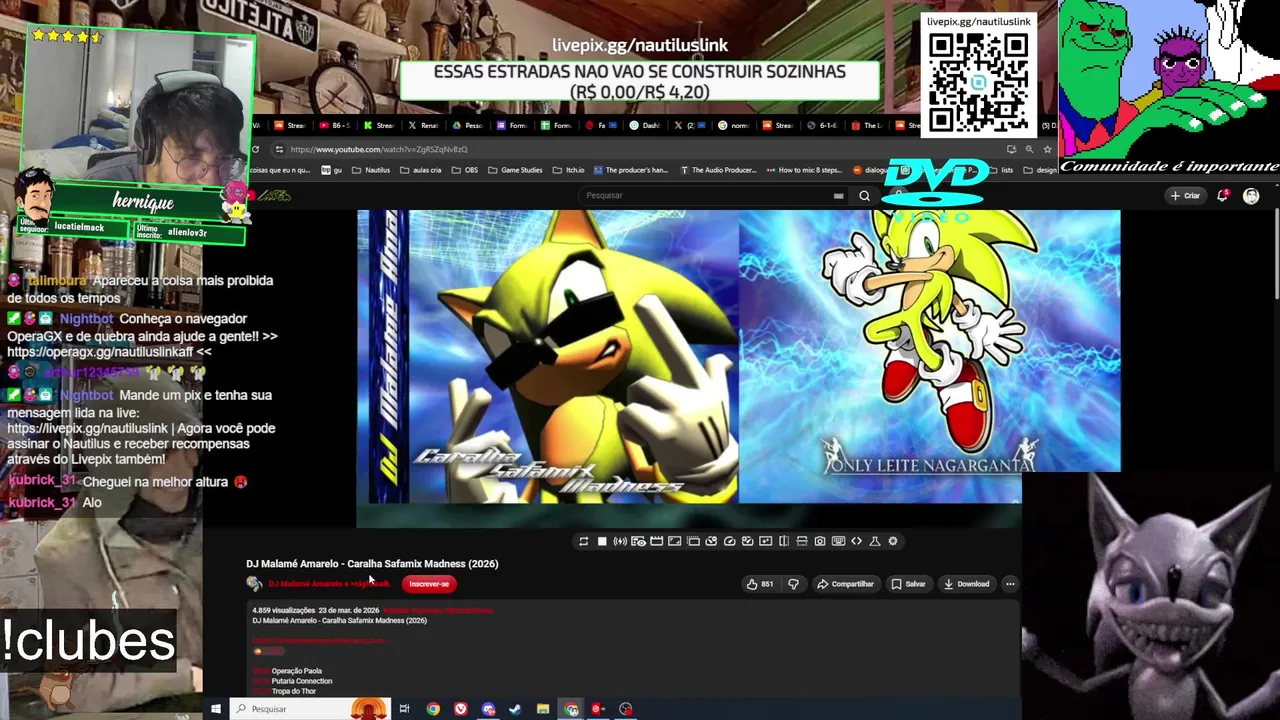This screenshot has height=720, width=1280.
Task: Open the three-dot more actions menu
Action: tap(1010, 584)
